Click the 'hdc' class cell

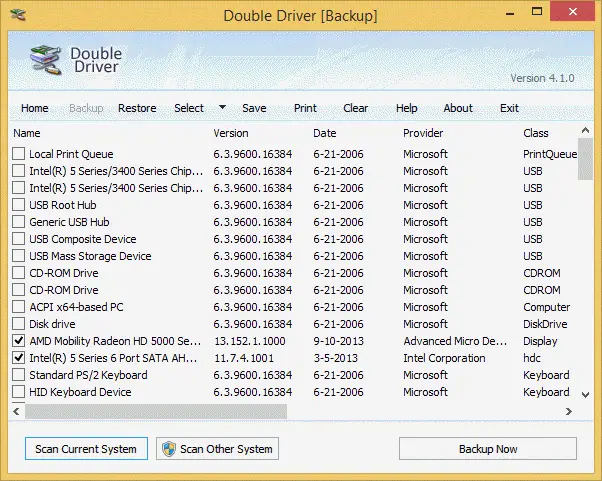click(532, 358)
